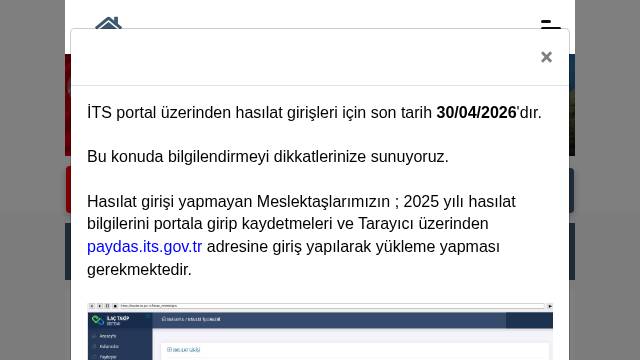This screenshot has height=360, width=640.
Task: Open the hamburger menu at top right
Action: [551, 24]
